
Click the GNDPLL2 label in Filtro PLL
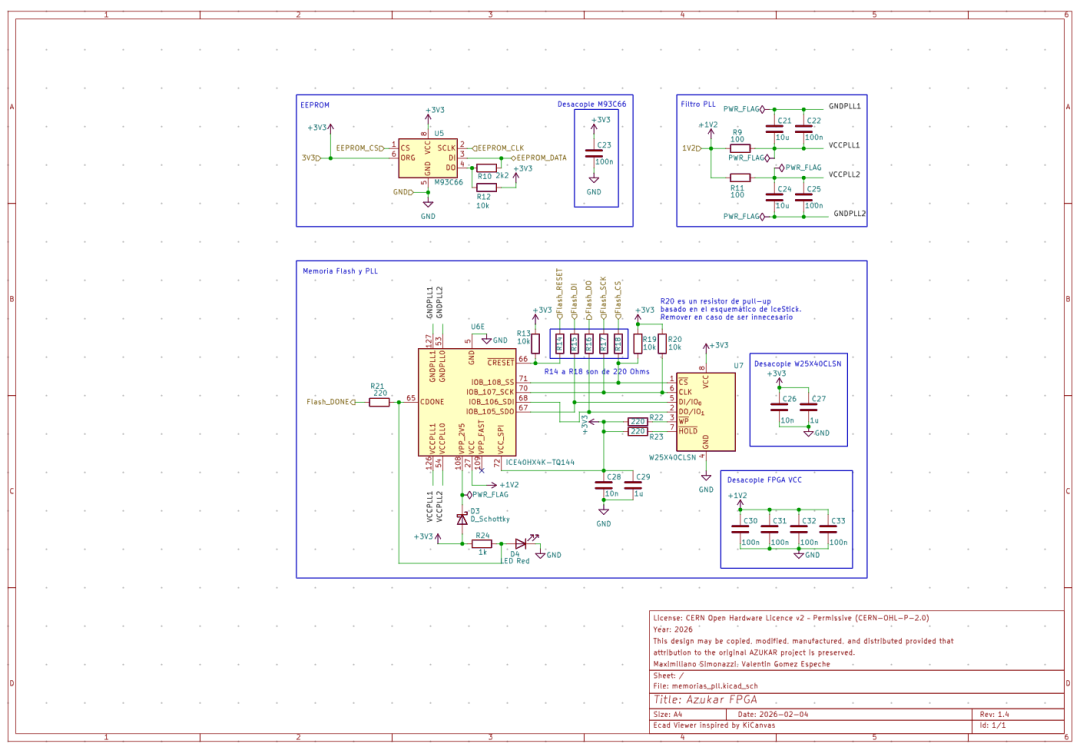[849, 214]
